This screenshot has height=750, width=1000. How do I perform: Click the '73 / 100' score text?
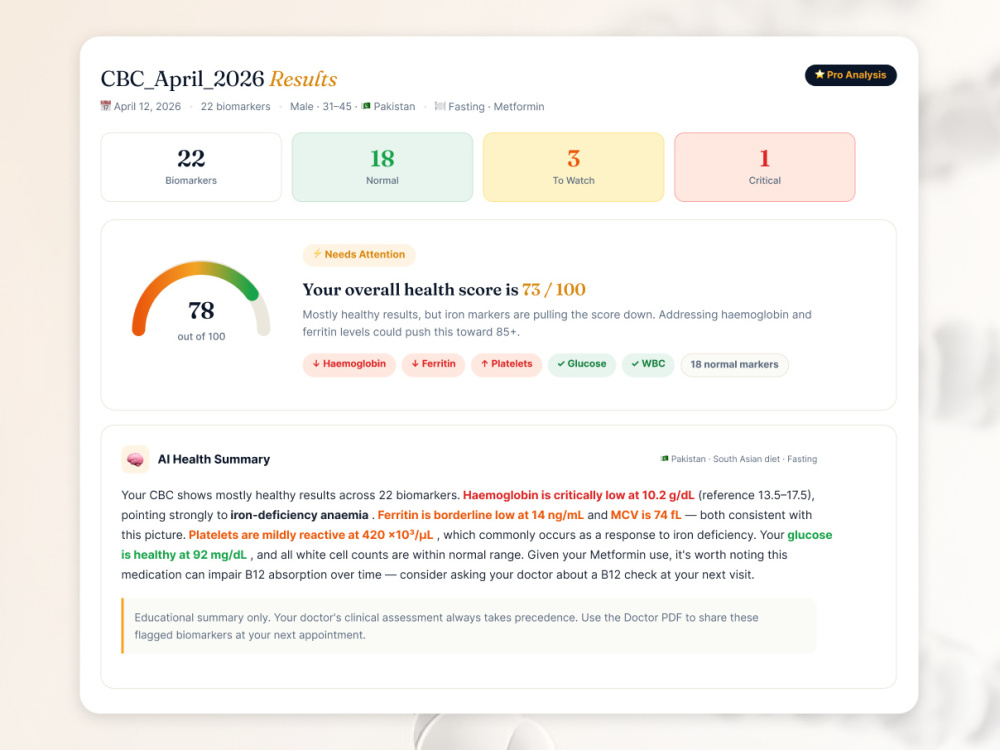pos(554,290)
